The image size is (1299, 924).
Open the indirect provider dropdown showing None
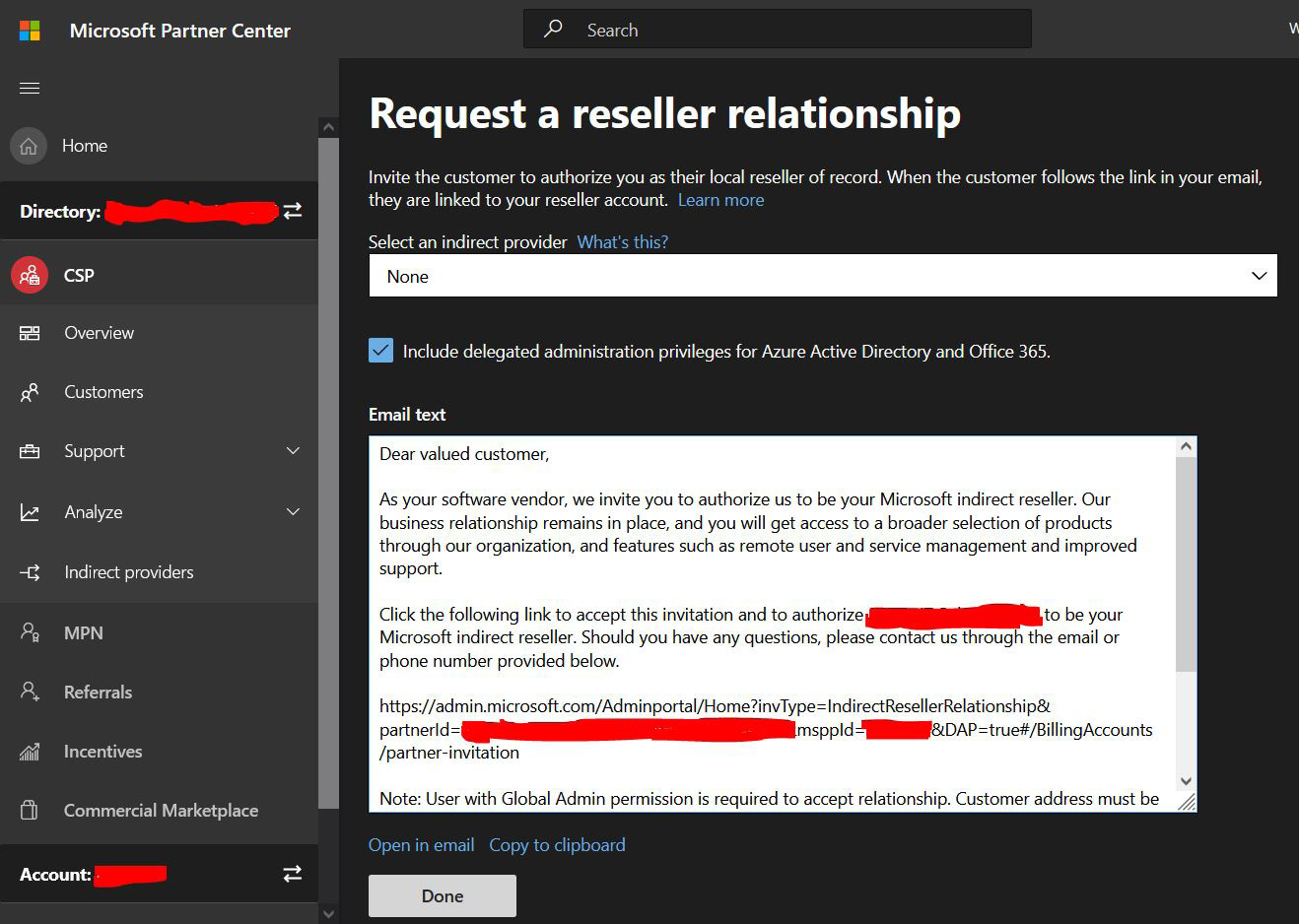click(823, 276)
